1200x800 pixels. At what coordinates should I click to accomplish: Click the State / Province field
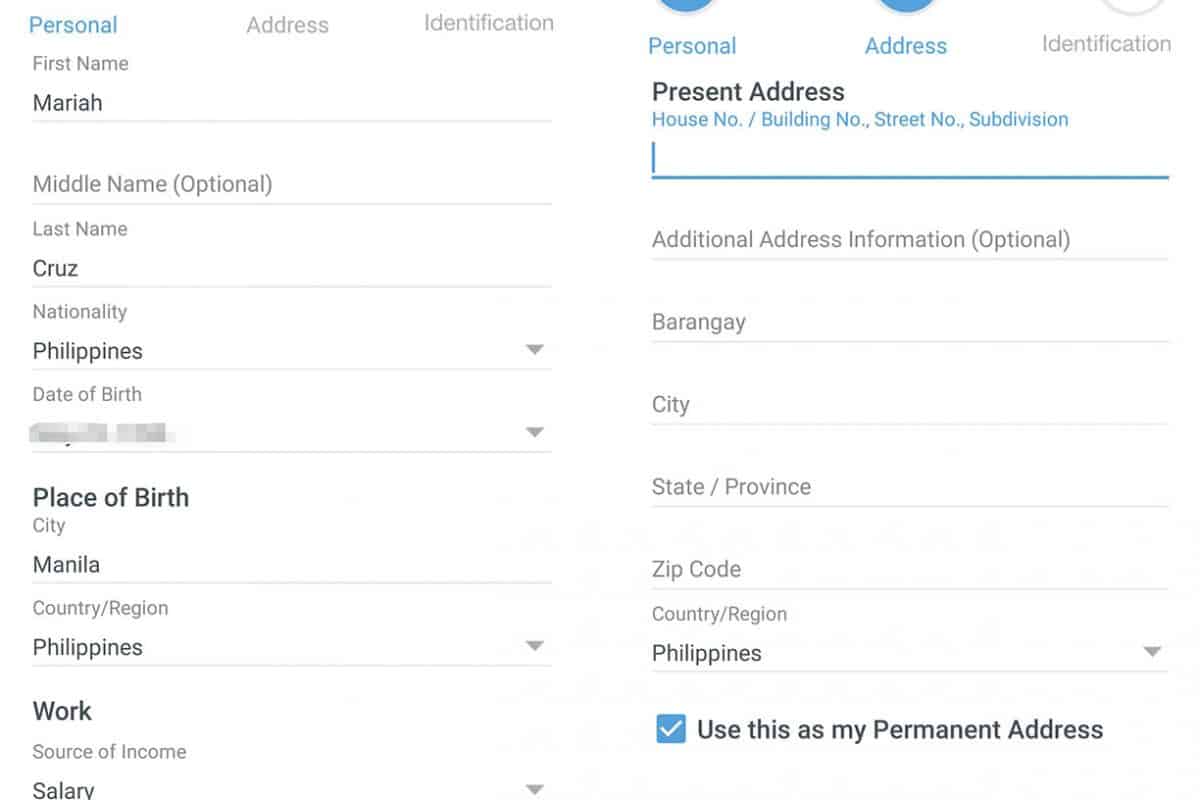point(908,487)
